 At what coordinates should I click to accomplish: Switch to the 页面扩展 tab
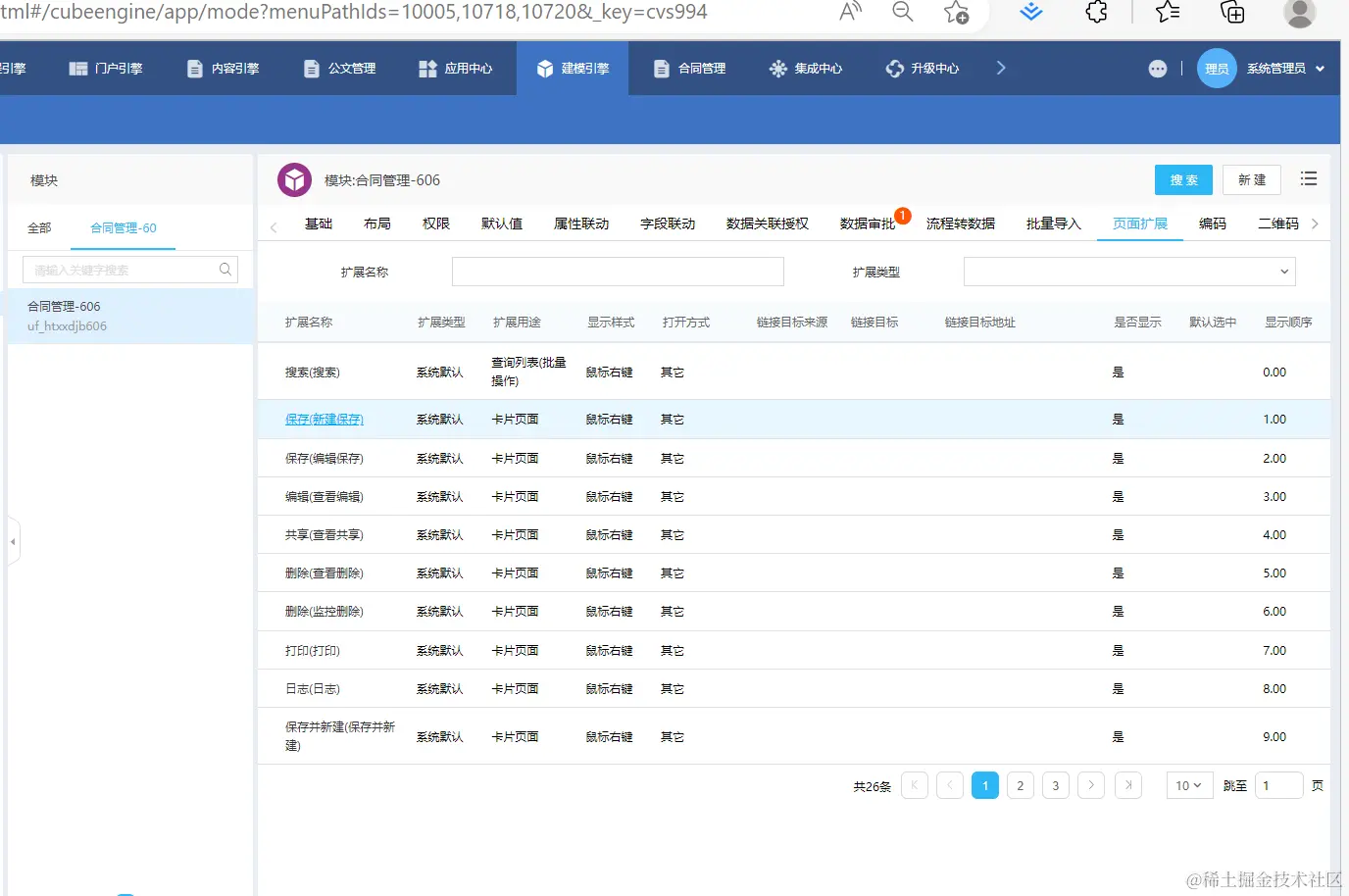pyautogui.click(x=1140, y=224)
